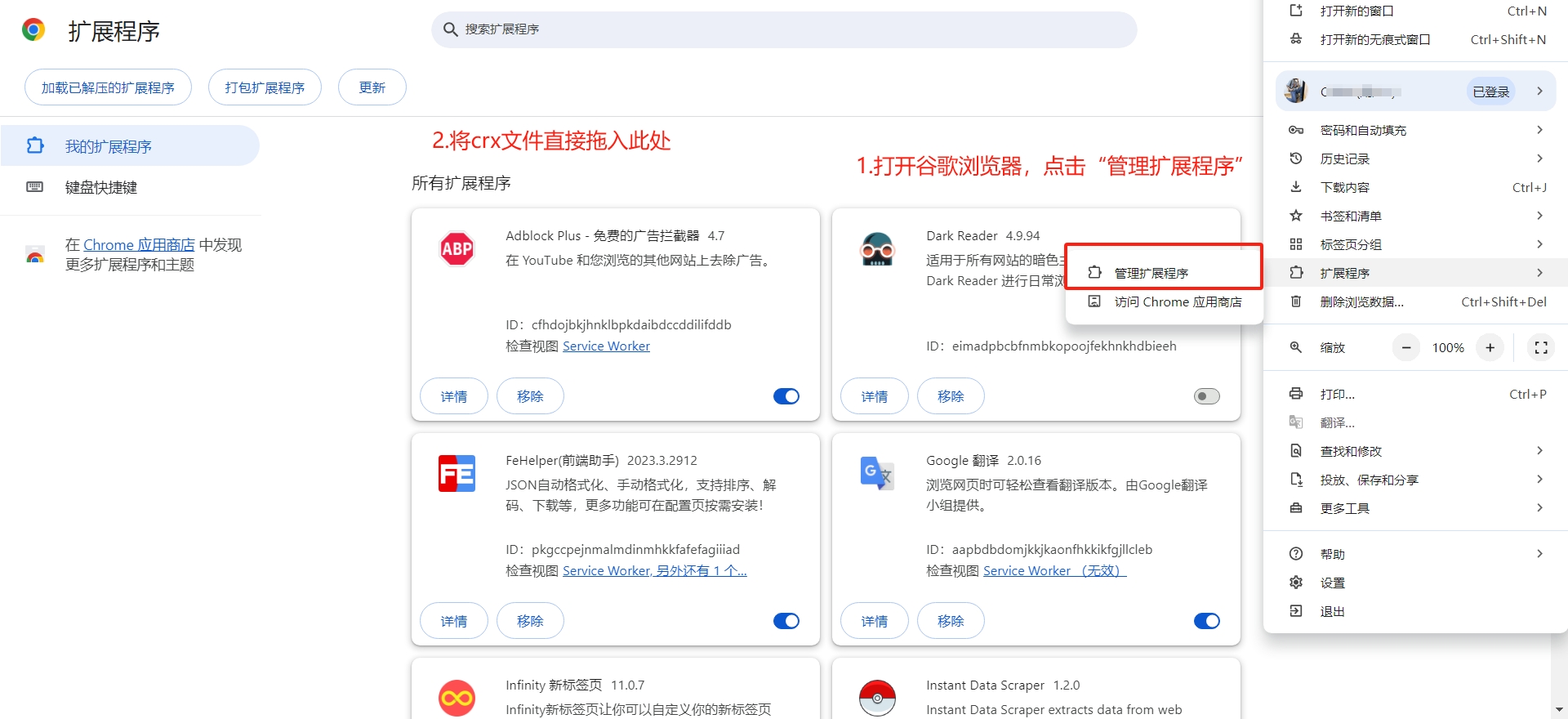Click the toolbox icon for 更多工具
1568x719 pixels.
tap(1296, 508)
